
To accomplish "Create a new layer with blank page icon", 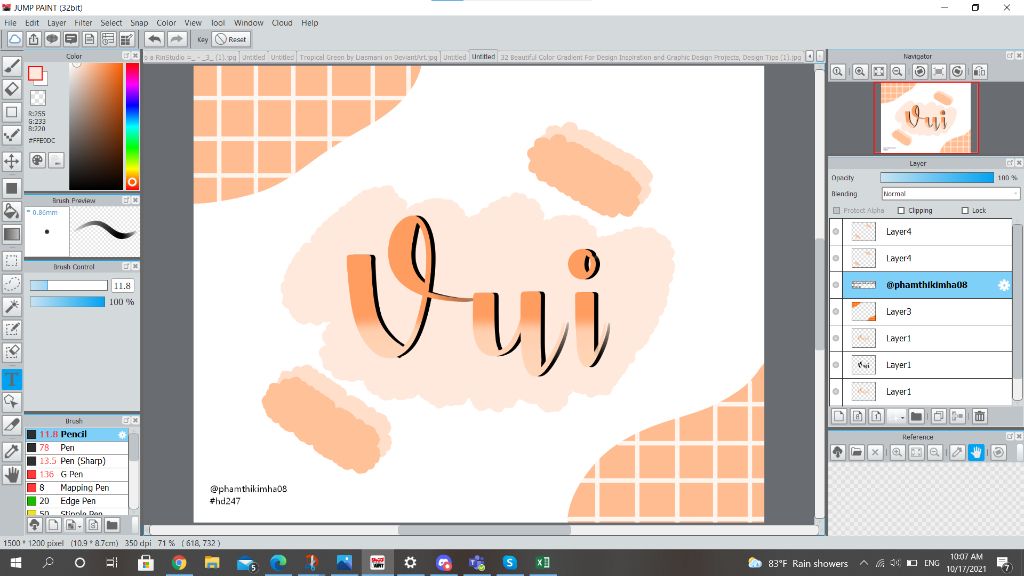I will pos(839,416).
